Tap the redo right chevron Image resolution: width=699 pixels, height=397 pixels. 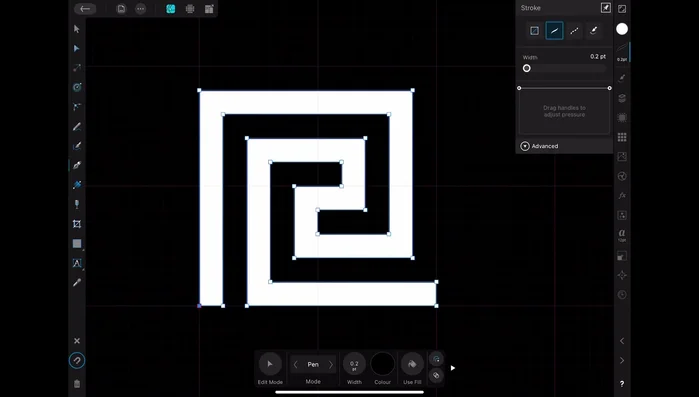click(x=622, y=360)
